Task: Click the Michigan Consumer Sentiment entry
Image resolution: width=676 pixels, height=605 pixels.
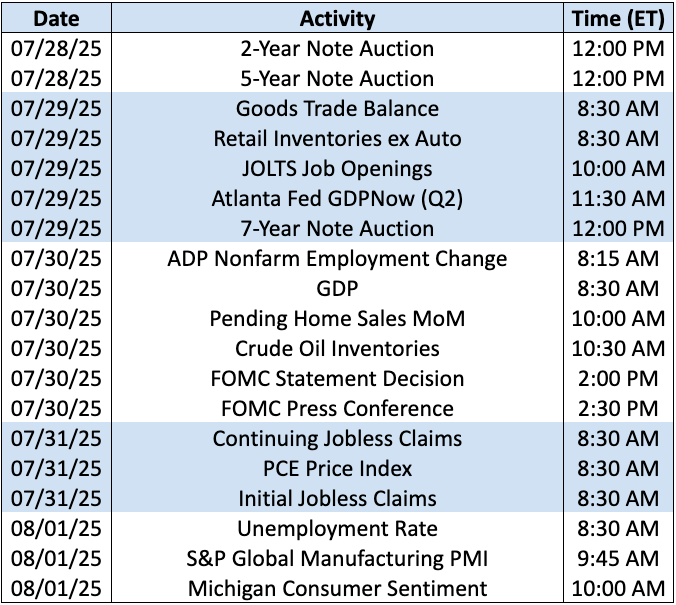Action: click(x=337, y=589)
